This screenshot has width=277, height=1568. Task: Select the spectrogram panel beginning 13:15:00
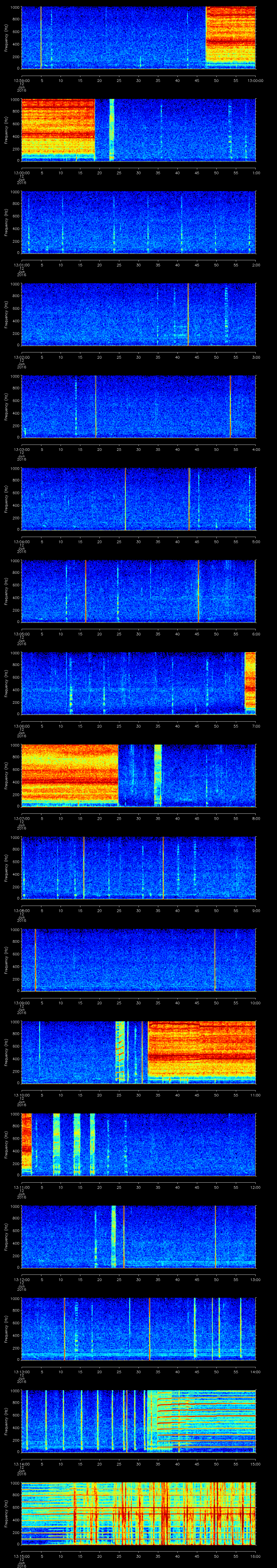138,1513
